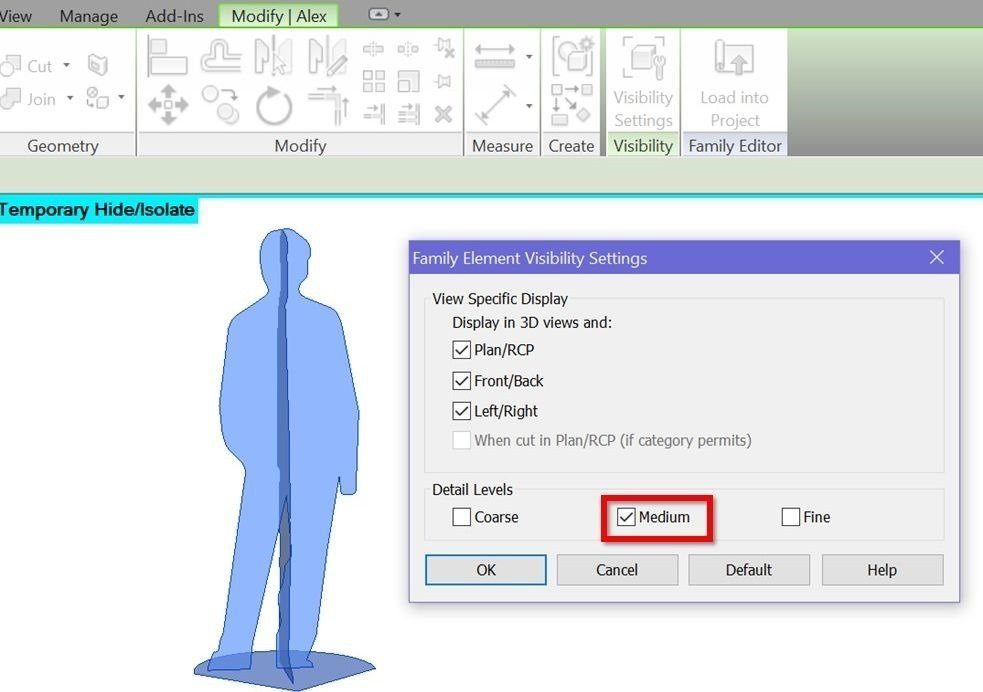
Task: Switch to the Add-Ins tab
Action: point(174,16)
